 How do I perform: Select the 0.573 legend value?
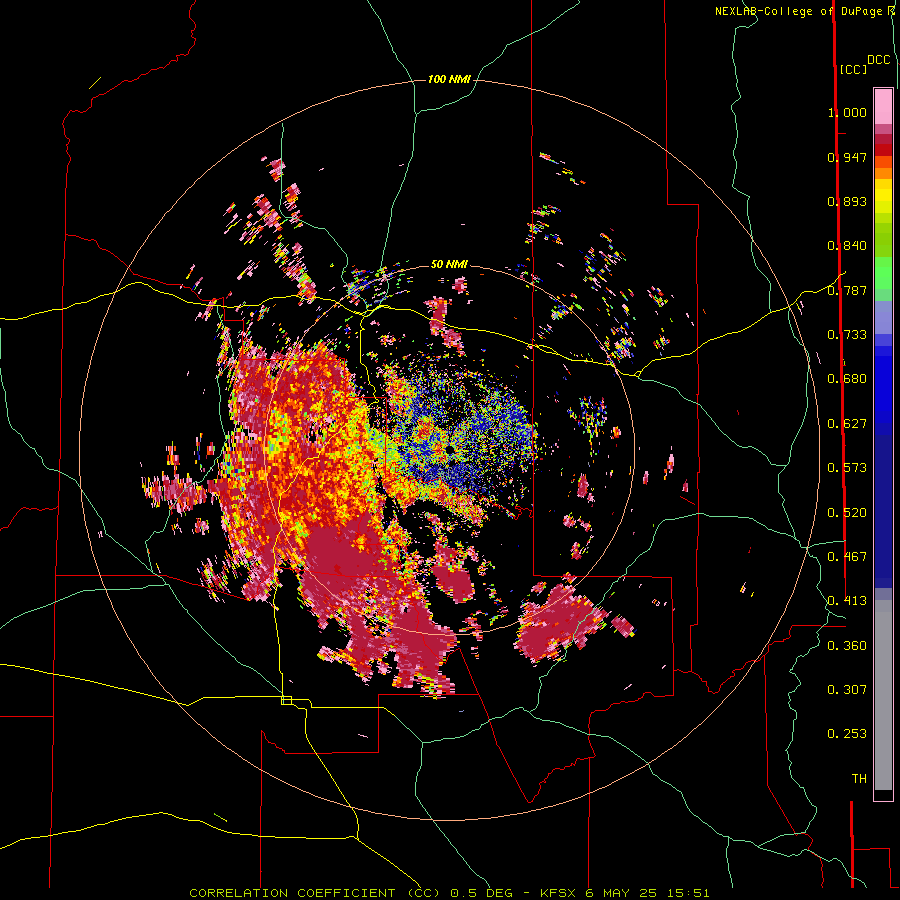tap(847, 468)
